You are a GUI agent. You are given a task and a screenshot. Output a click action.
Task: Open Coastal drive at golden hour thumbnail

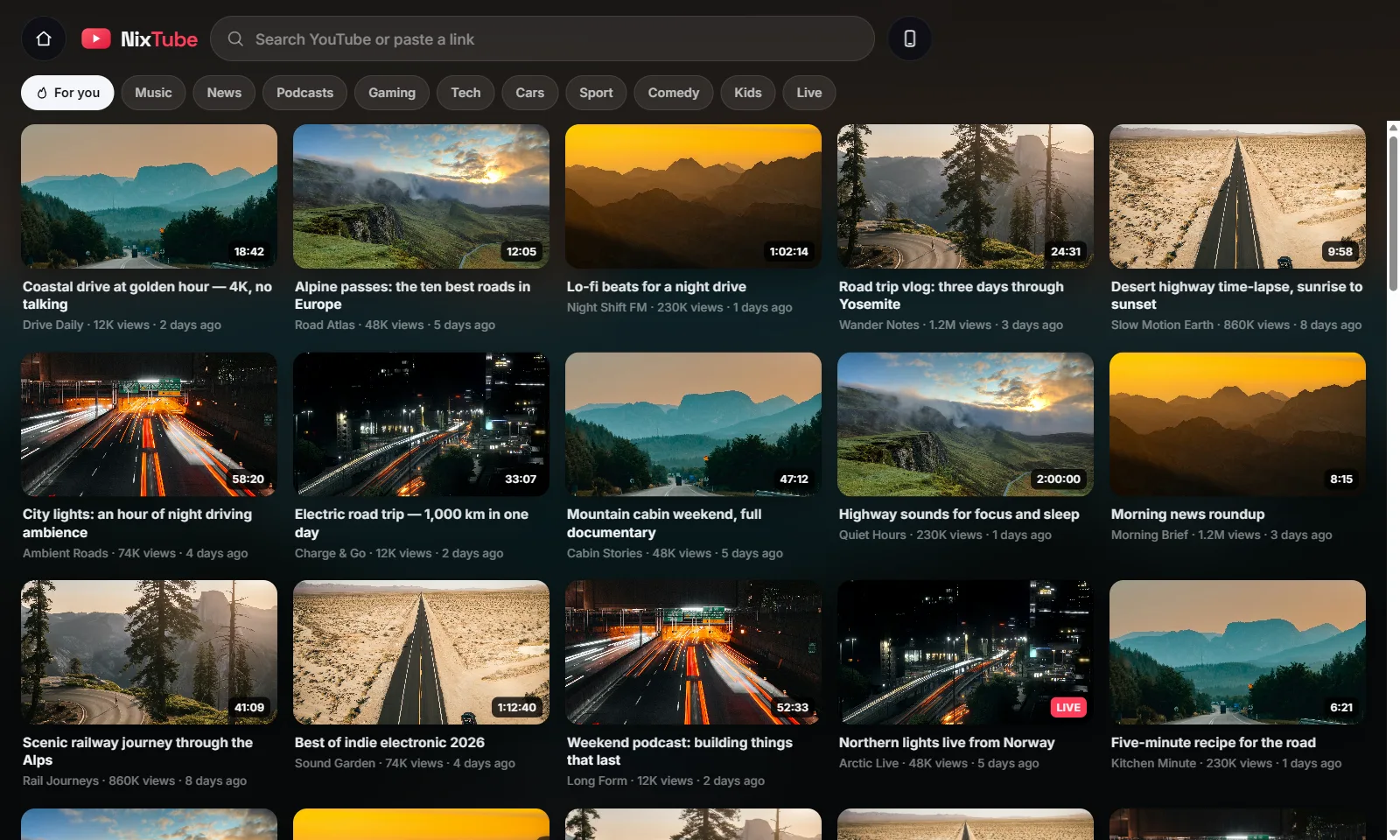[x=149, y=196]
